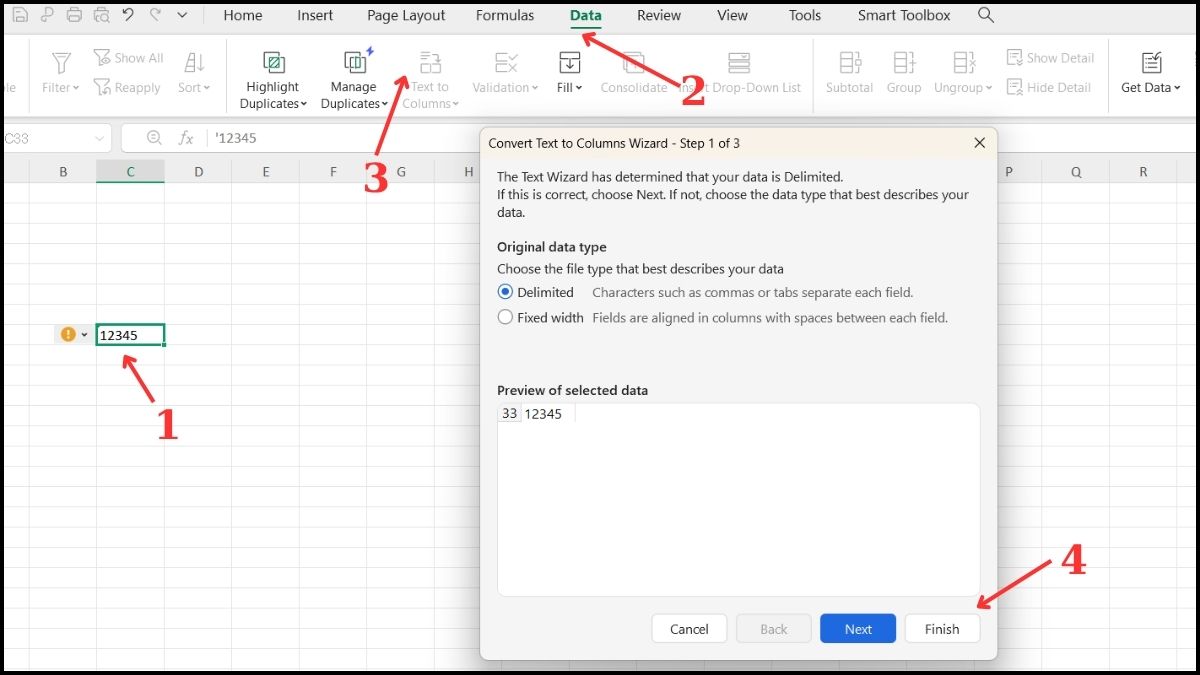The height and width of the screenshot is (675, 1200).
Task: Click inside the formula bar
Action: 300,137
